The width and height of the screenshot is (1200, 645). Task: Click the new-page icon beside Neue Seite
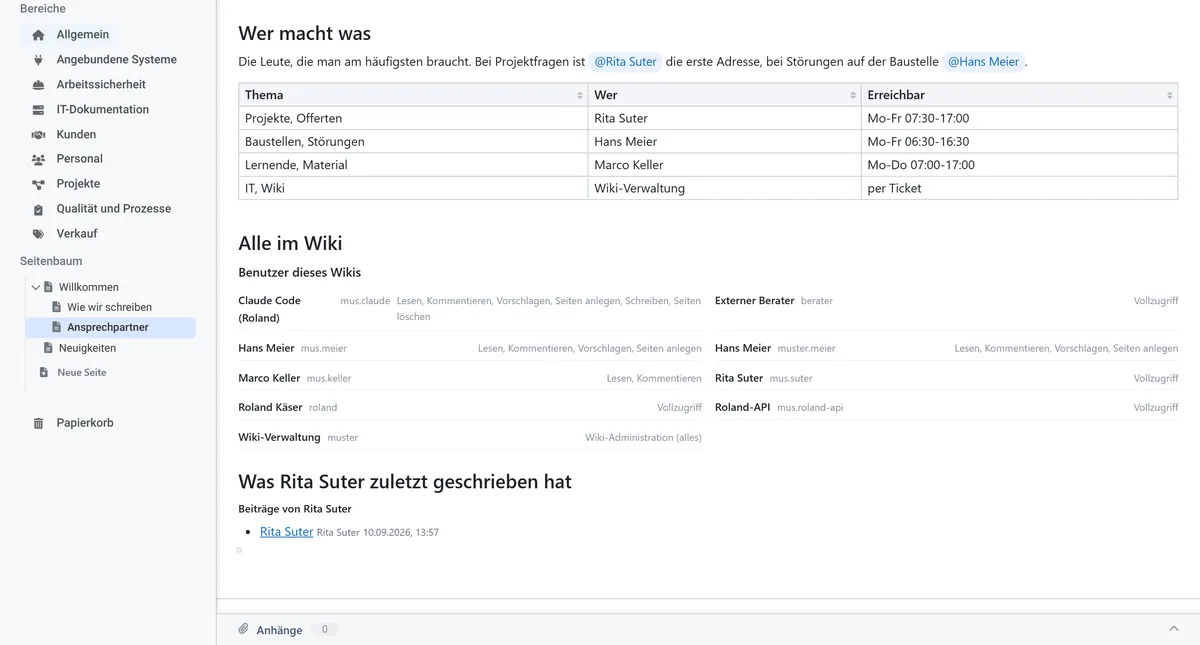point(43,372)
